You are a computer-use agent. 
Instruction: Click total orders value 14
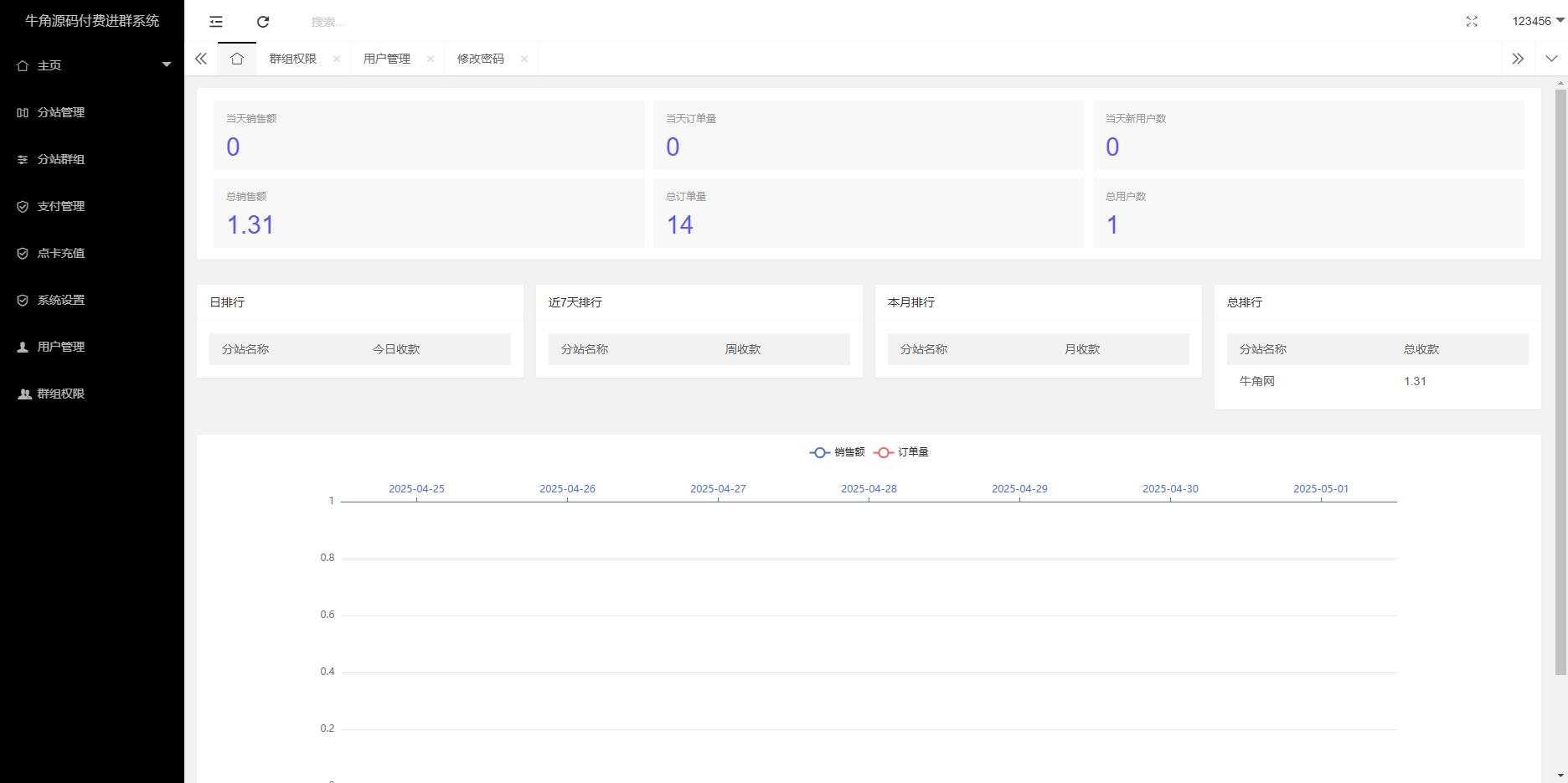tap(679, 224)
